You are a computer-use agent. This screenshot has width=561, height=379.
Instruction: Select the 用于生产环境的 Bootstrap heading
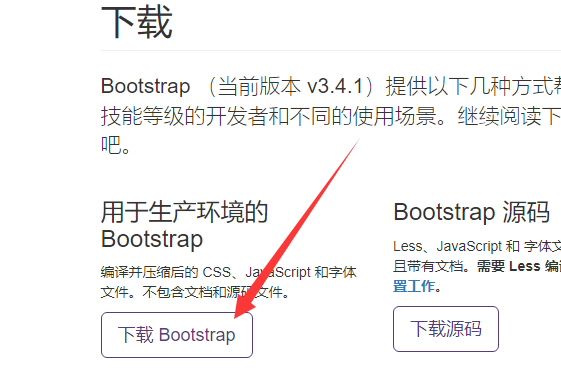(x=185, y=225)
